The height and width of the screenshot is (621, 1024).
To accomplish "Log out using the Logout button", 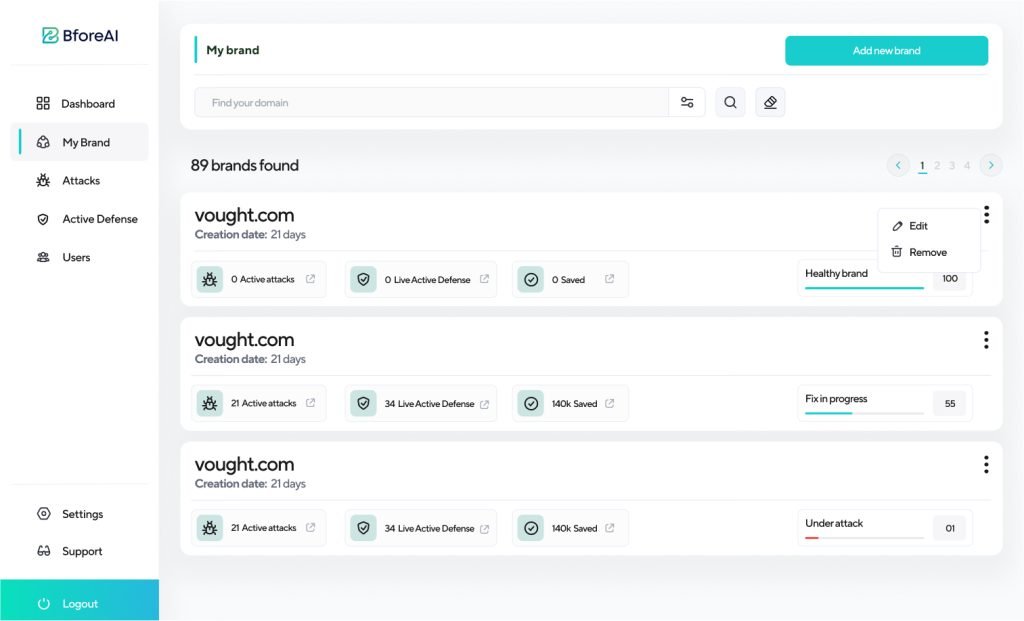I will coord(79,603).
